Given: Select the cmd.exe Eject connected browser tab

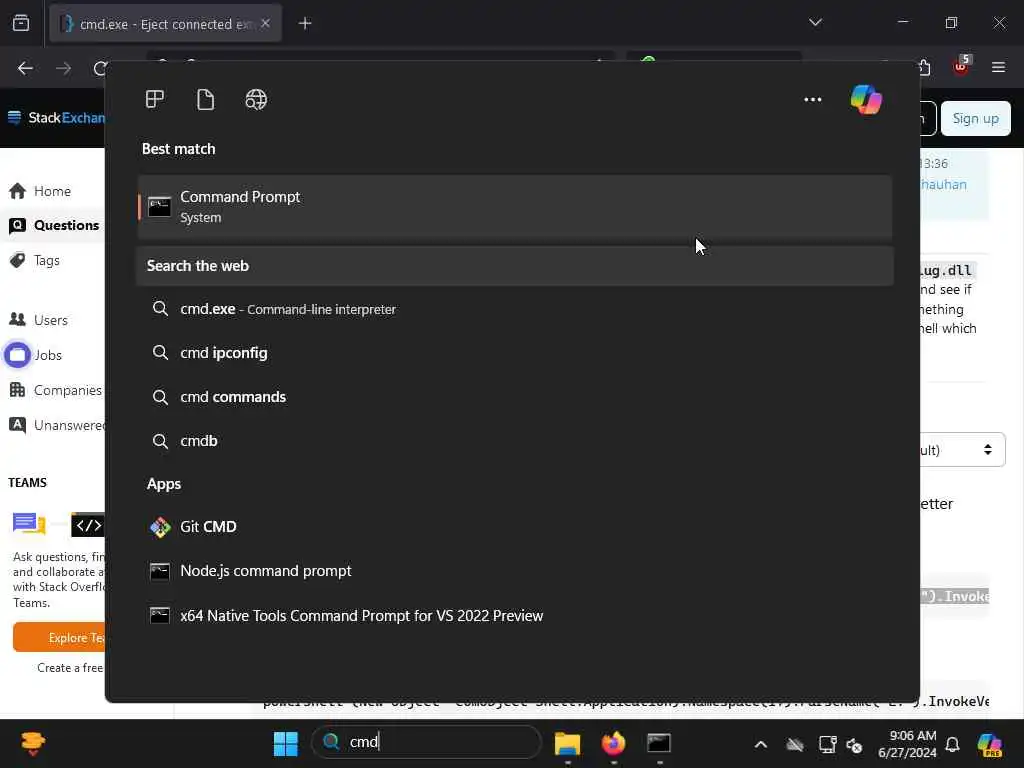Looking at the screenshot, I should point(166,24).
